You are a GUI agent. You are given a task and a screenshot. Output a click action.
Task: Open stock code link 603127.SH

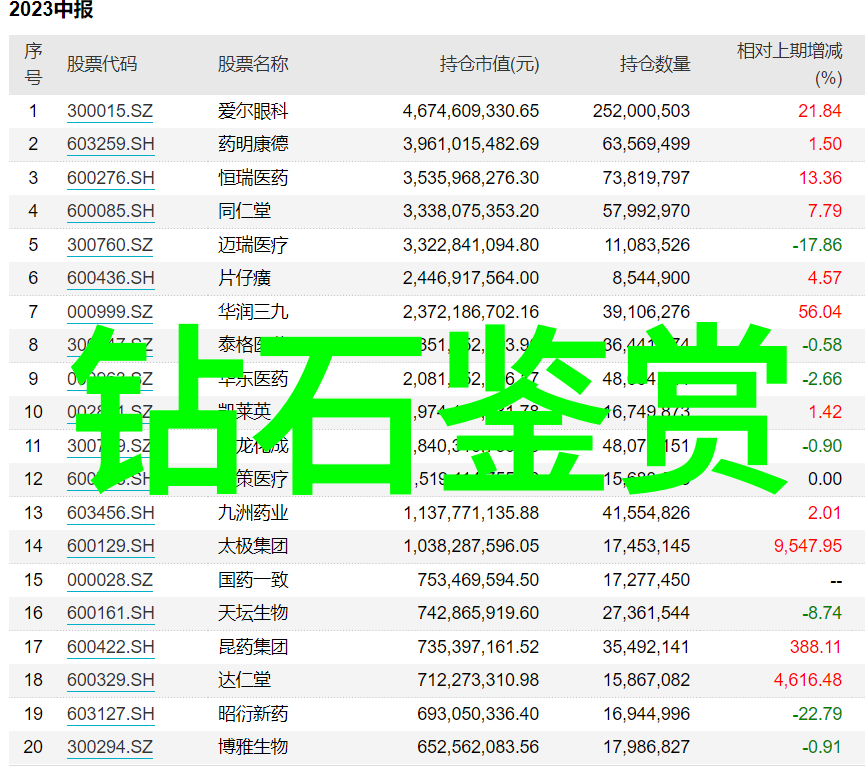point(110,715)
